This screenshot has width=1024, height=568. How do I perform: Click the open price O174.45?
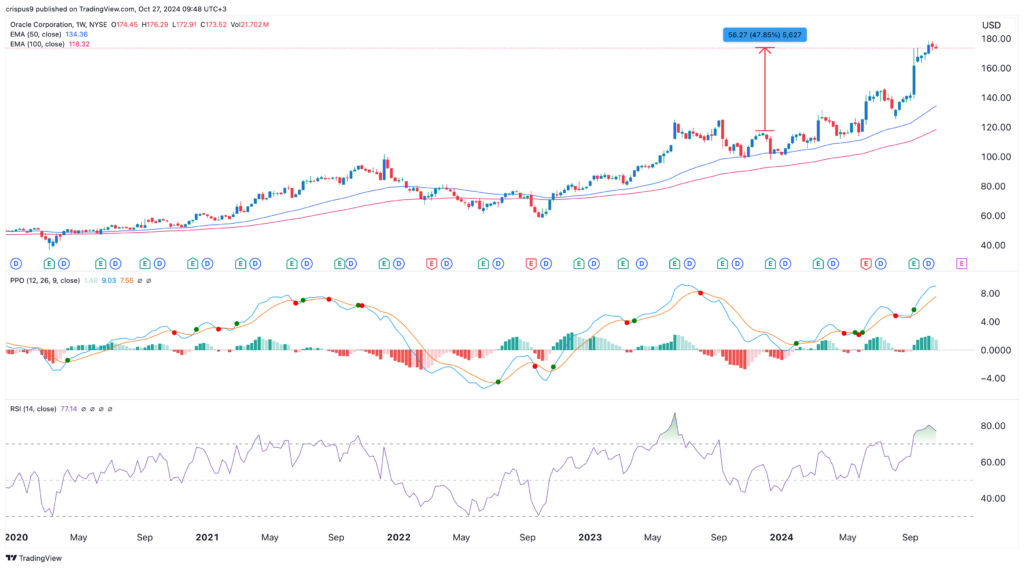pos(124,25)
